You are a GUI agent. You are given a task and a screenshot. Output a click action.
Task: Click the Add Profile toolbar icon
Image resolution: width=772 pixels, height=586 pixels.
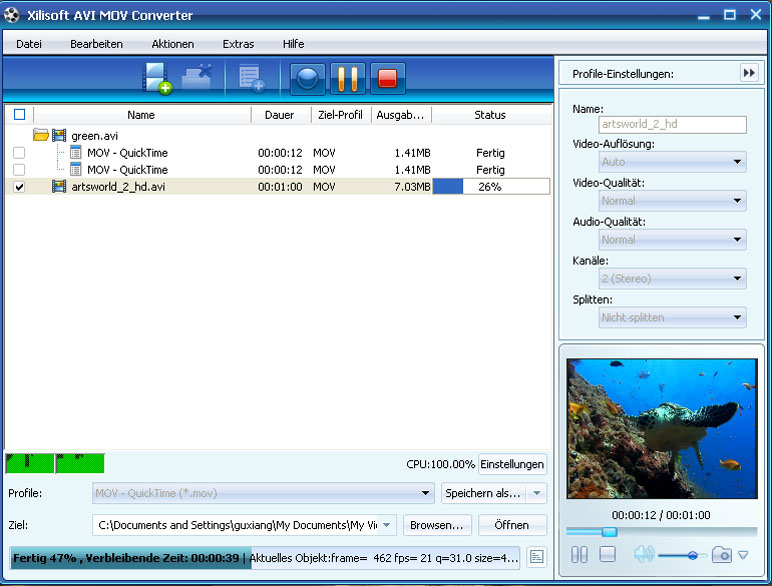click(x=252, y=79)
